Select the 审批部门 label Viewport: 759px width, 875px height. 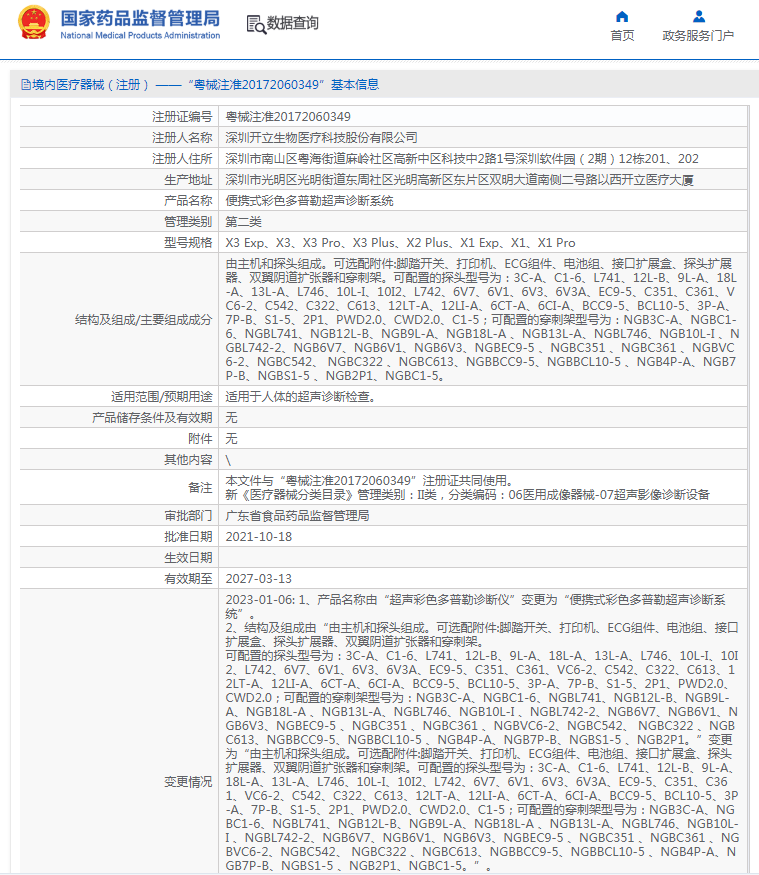tap(188, 516)
